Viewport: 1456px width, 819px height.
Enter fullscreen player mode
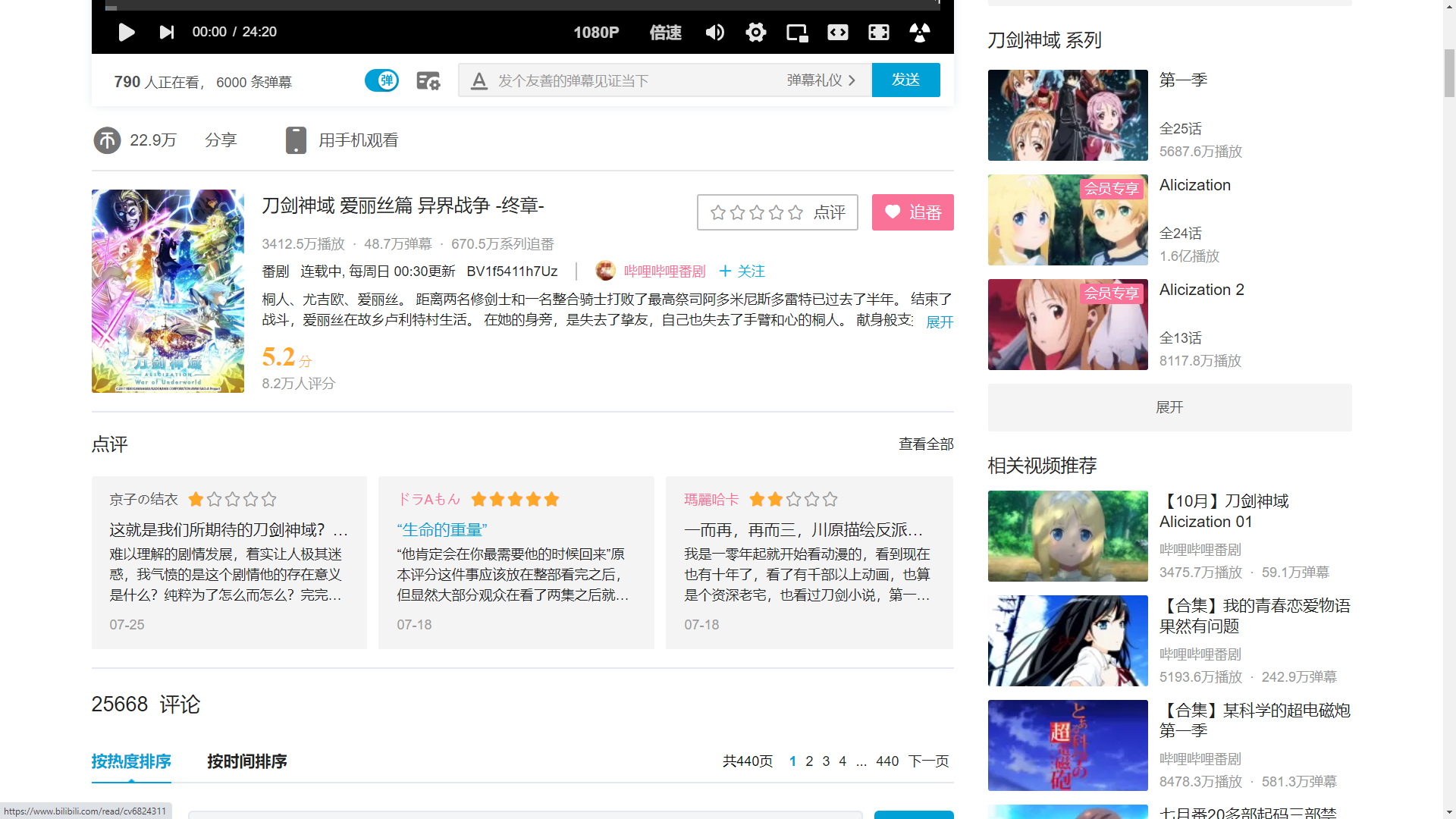[879, 33]
